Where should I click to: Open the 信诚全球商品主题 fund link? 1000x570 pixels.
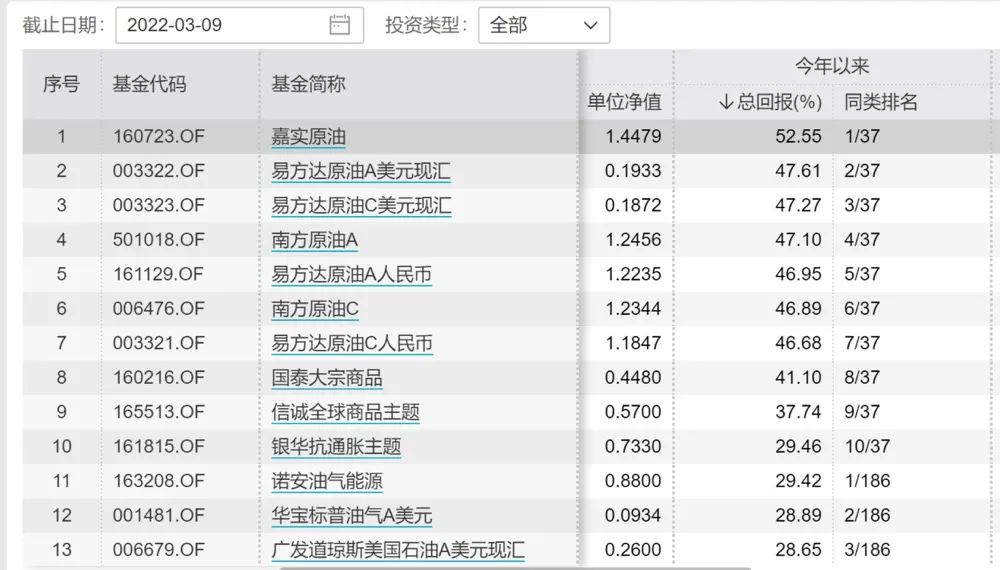tap(346, 412)
